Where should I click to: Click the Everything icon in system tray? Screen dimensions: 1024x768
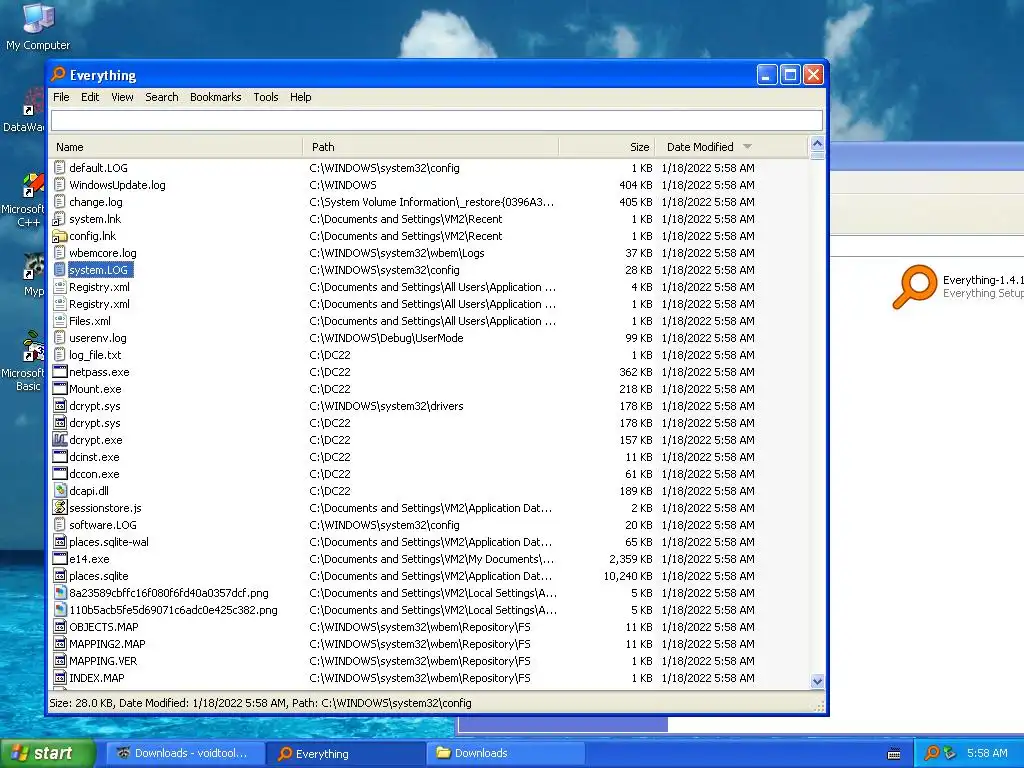click(932, 753)
